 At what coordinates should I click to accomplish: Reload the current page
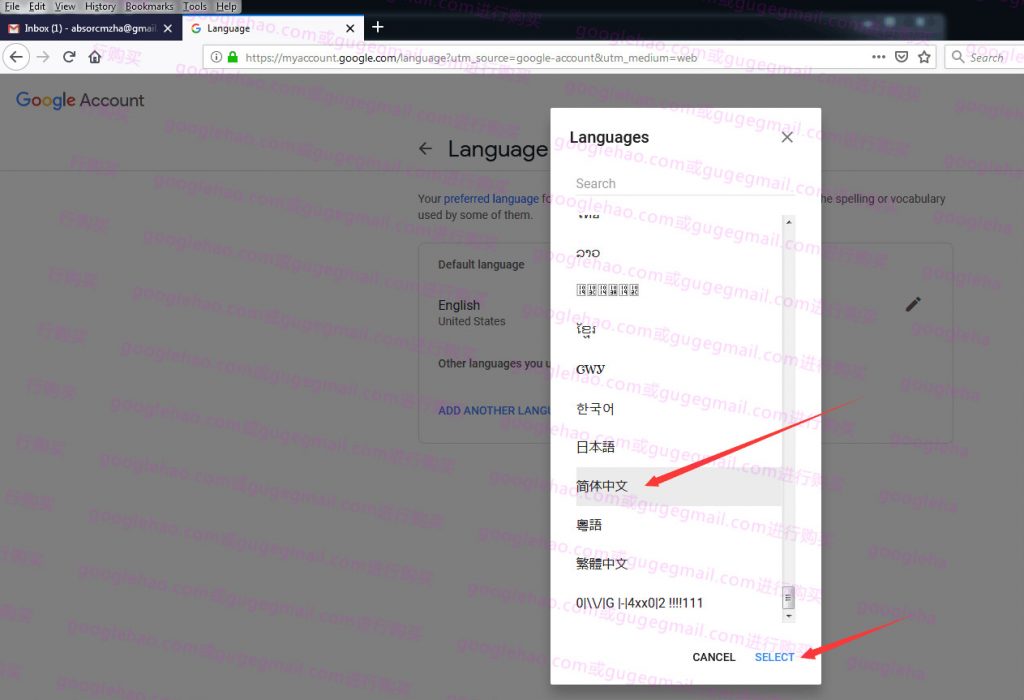click(69, 57)
